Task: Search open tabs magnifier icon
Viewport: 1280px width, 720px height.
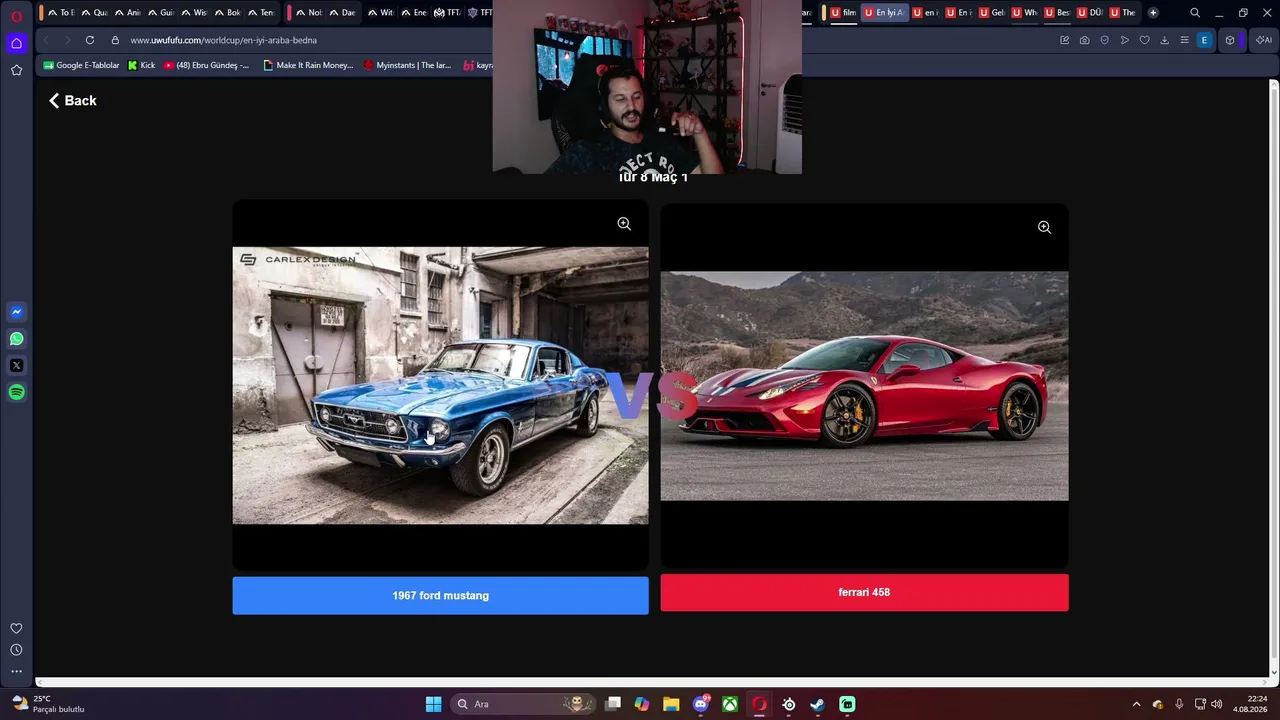Action: [x=1195, y=13]
